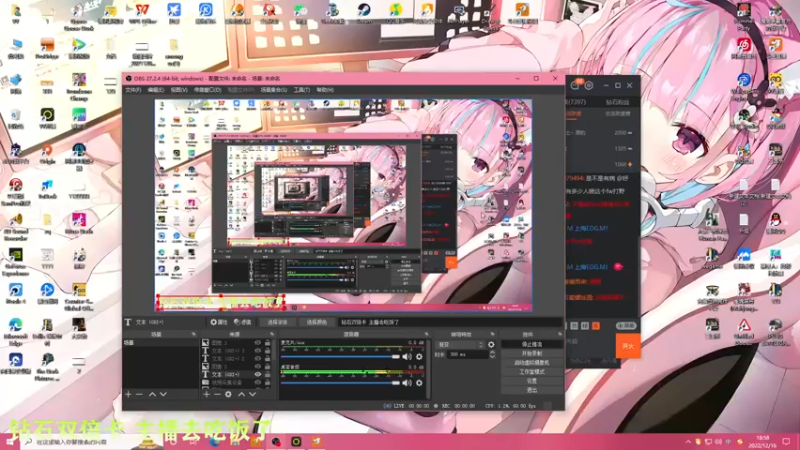Screen dimensions: 800x450
Task: Click Desktop Audio volume slider
Action: 340,383
